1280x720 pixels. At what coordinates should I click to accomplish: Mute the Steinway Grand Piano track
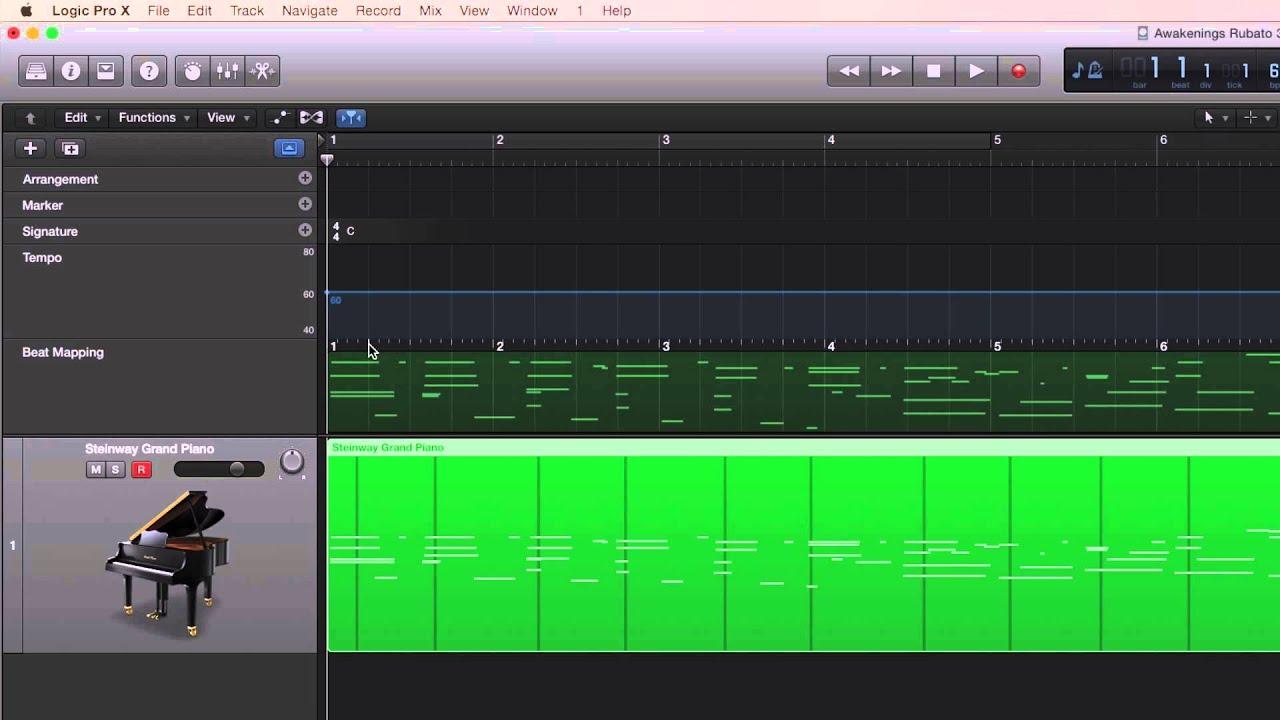tap(96, 469)
